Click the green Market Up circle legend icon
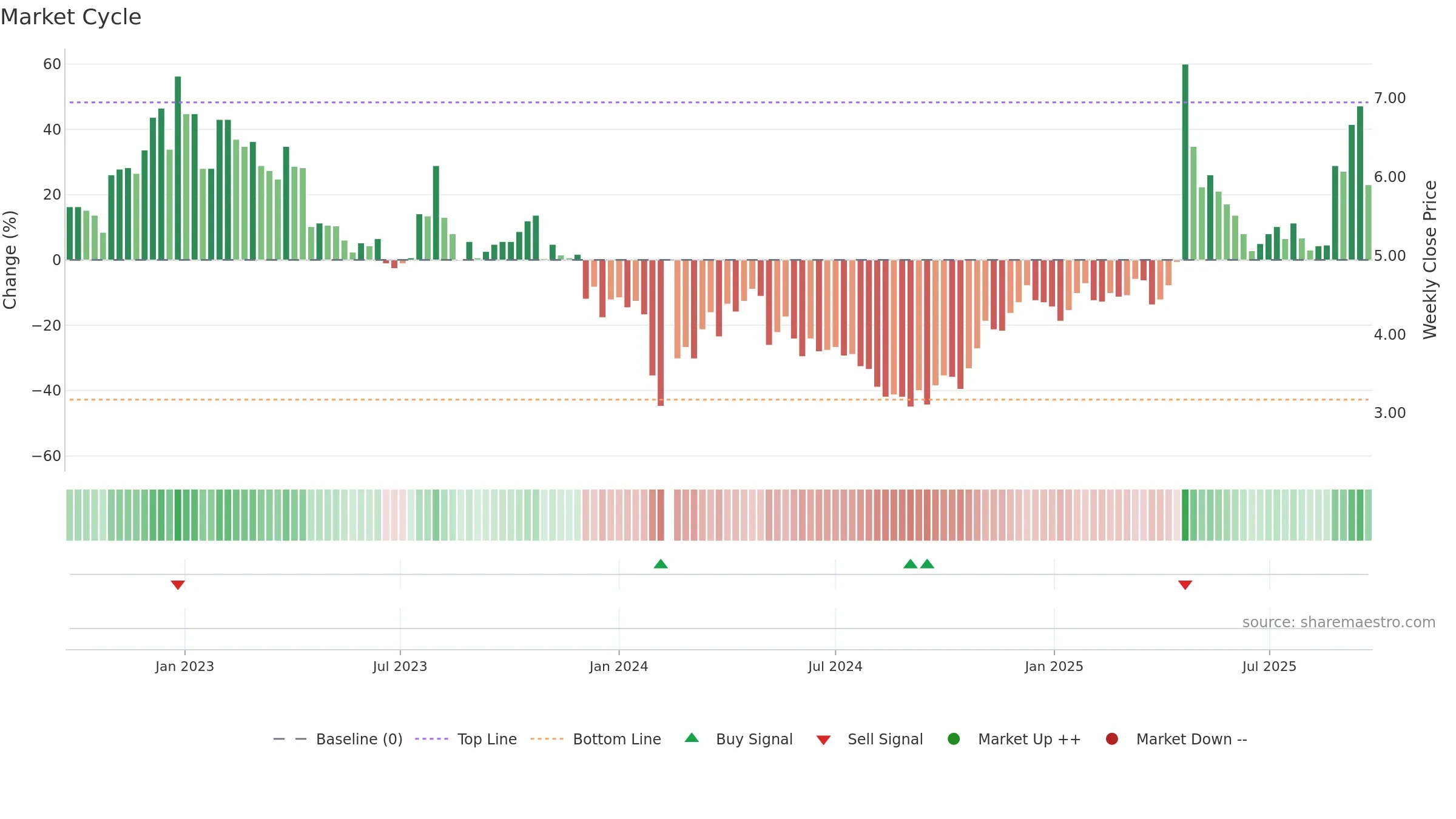Screen dimensions: 1456x819 954,739
